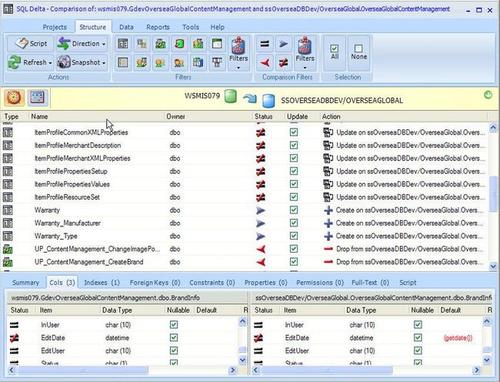
Task: Select the table icon for Warranty_Type row
Action: pos(8,236)
